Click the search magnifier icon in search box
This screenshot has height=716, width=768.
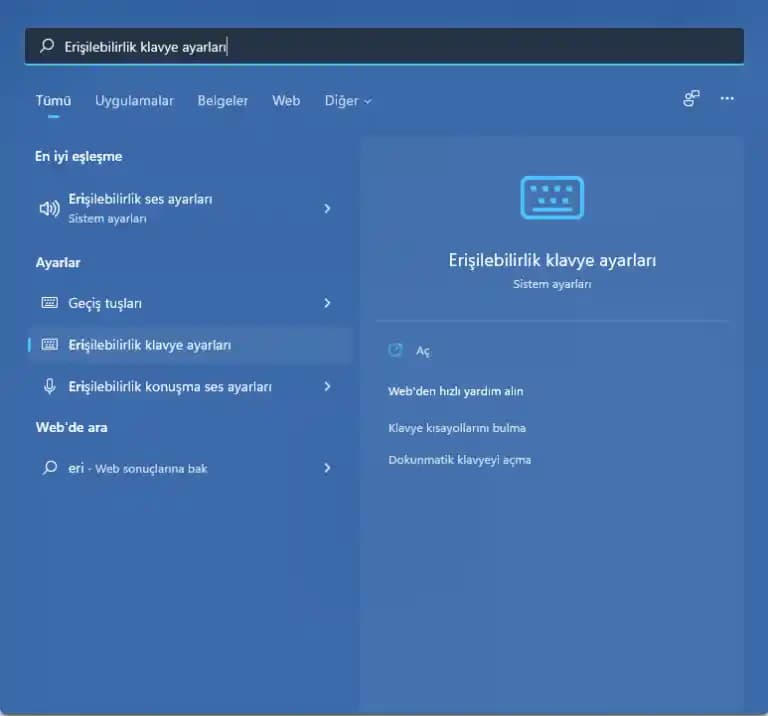click(x=47, y=46)
